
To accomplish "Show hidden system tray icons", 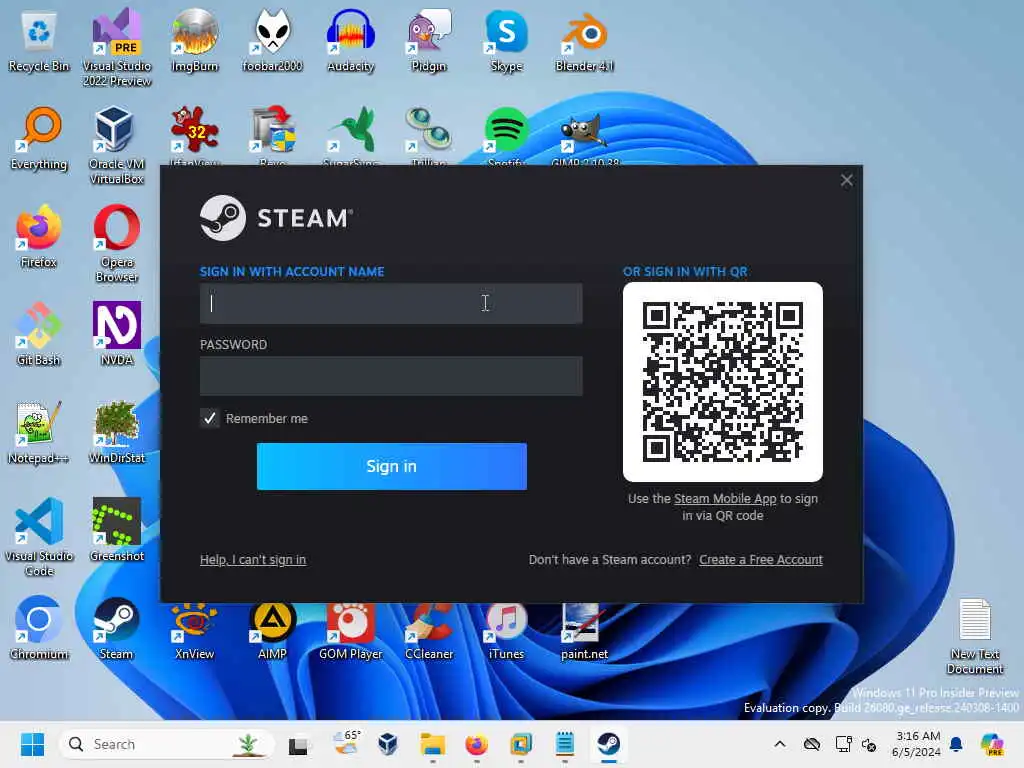I will pos(780,744).
